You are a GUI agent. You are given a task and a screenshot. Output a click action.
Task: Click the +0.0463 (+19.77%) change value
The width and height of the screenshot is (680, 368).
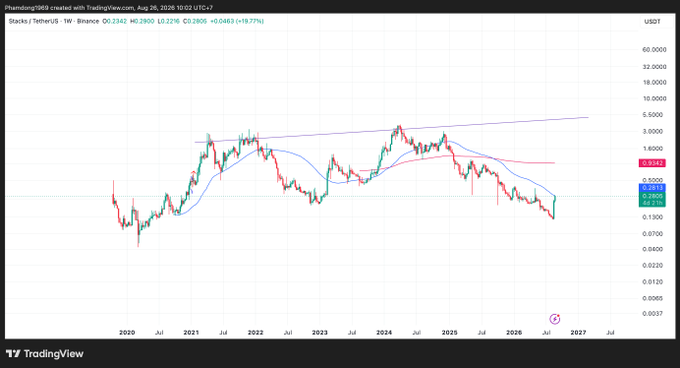click(237, 21)
